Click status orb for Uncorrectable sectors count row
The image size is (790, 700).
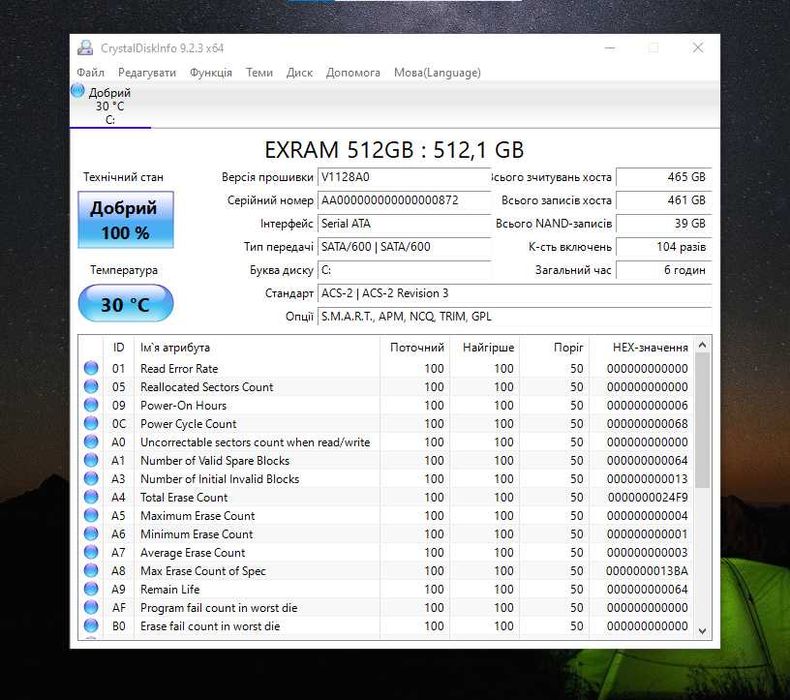(91, 441)
